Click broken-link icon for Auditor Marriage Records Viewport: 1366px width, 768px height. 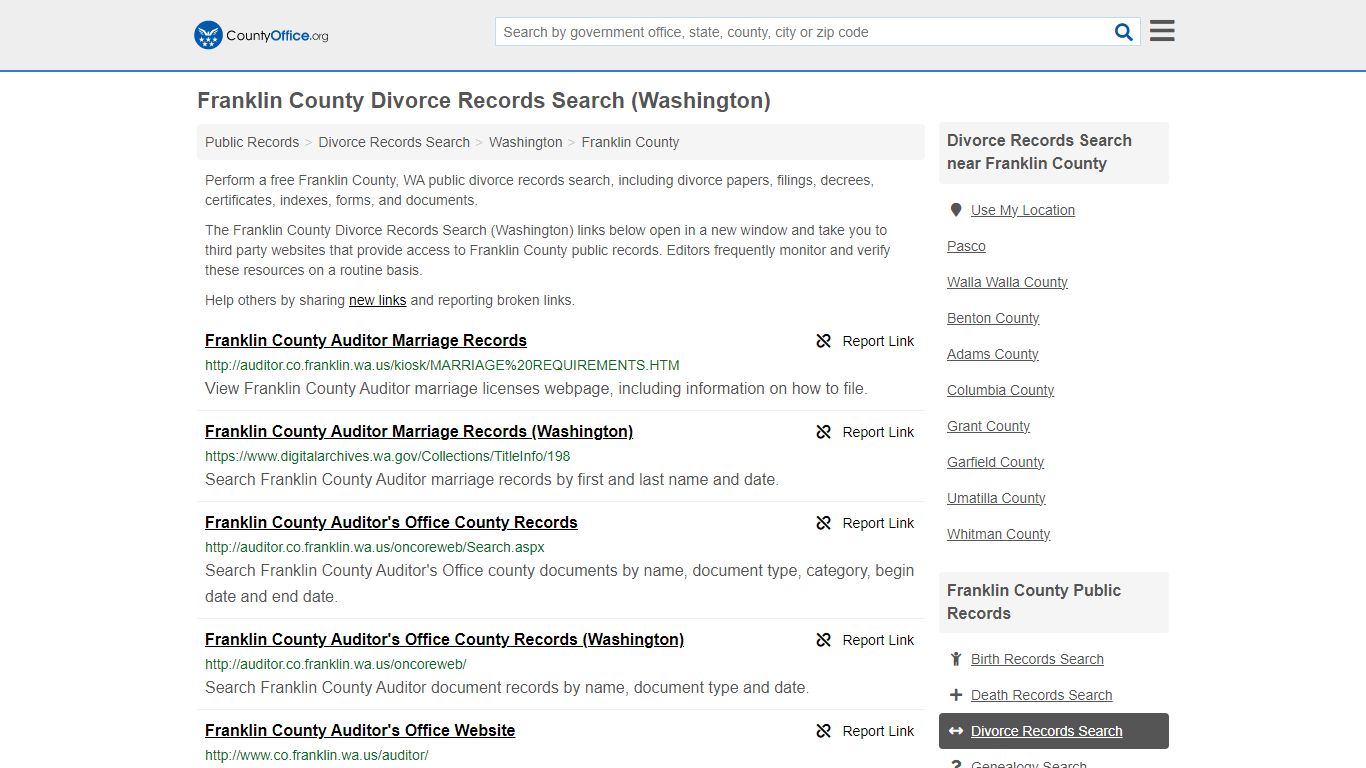click(824, 341)
